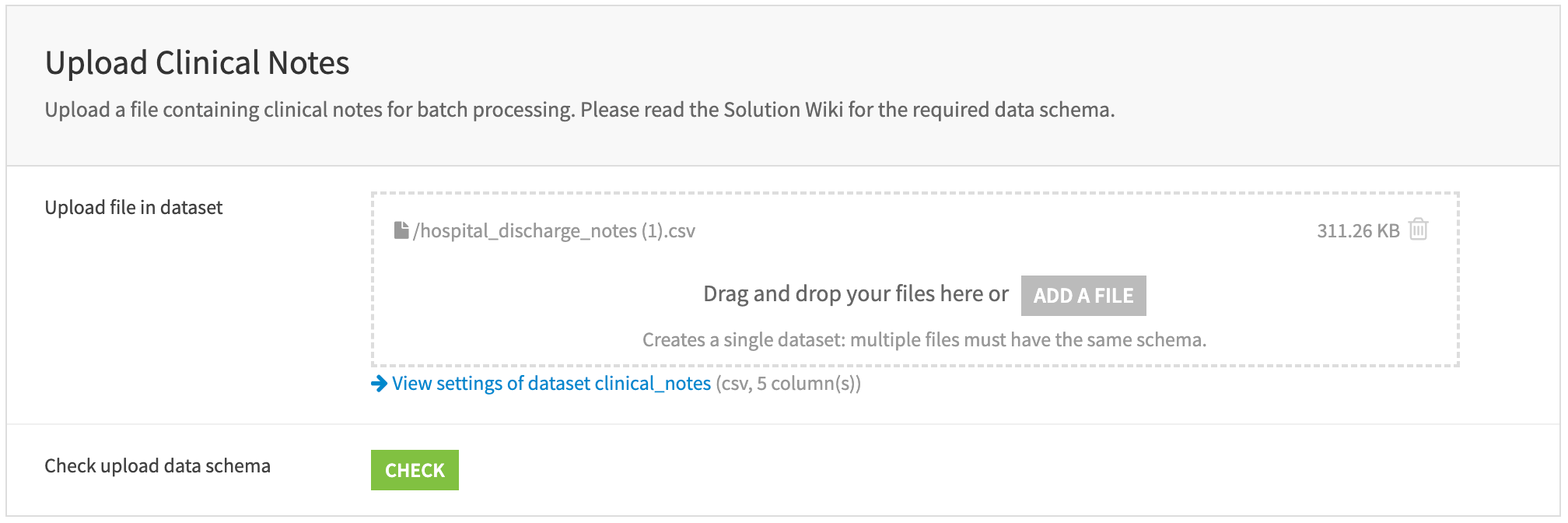Click the file size label 311.26 KB
This screenshot has height=523, width=1568.
coord(1360,230)
